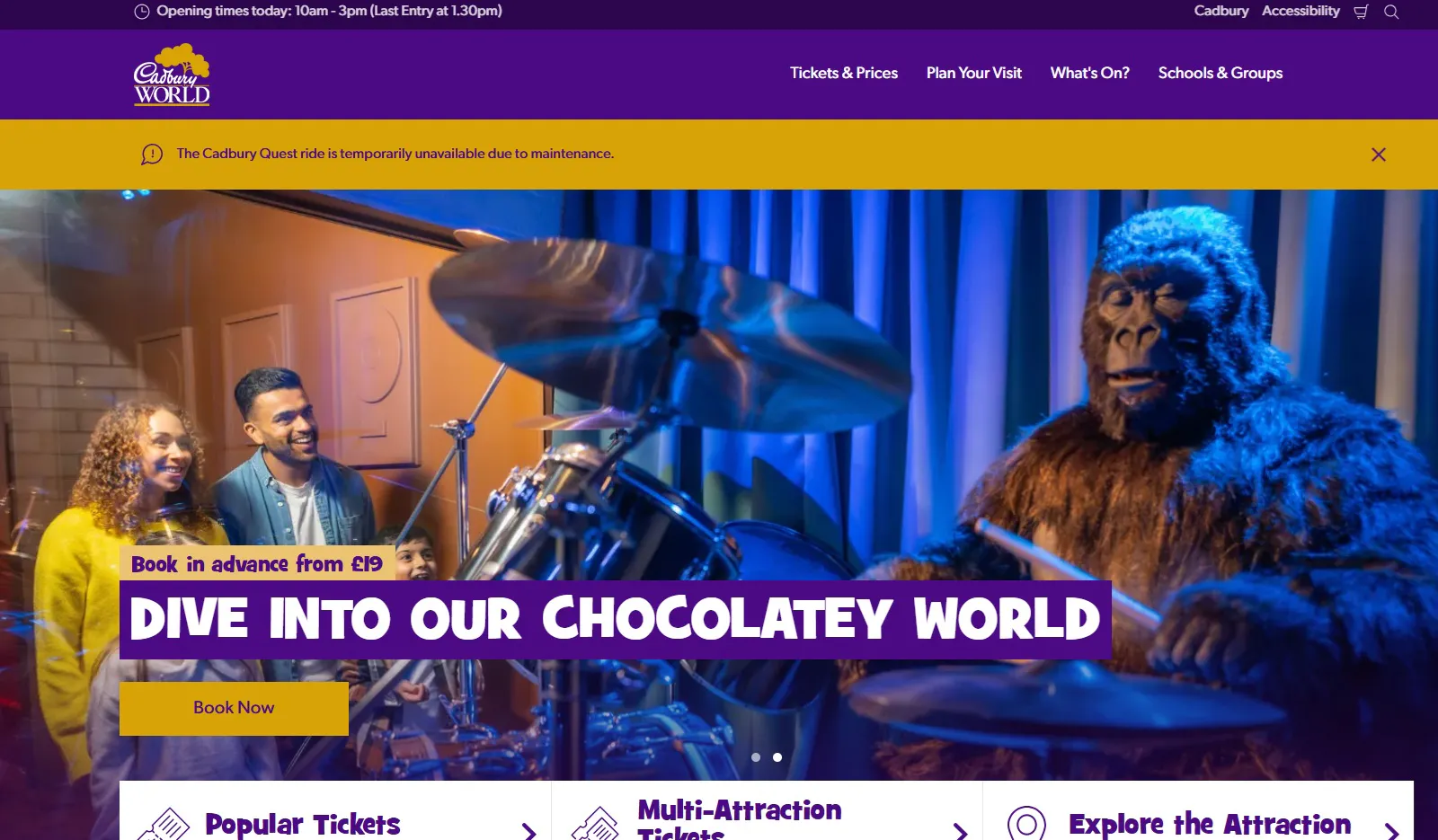Screen dimensions: 1438x840
Task: Expand Popular Tickets via its chevron arrow
Action: point(529,832)
